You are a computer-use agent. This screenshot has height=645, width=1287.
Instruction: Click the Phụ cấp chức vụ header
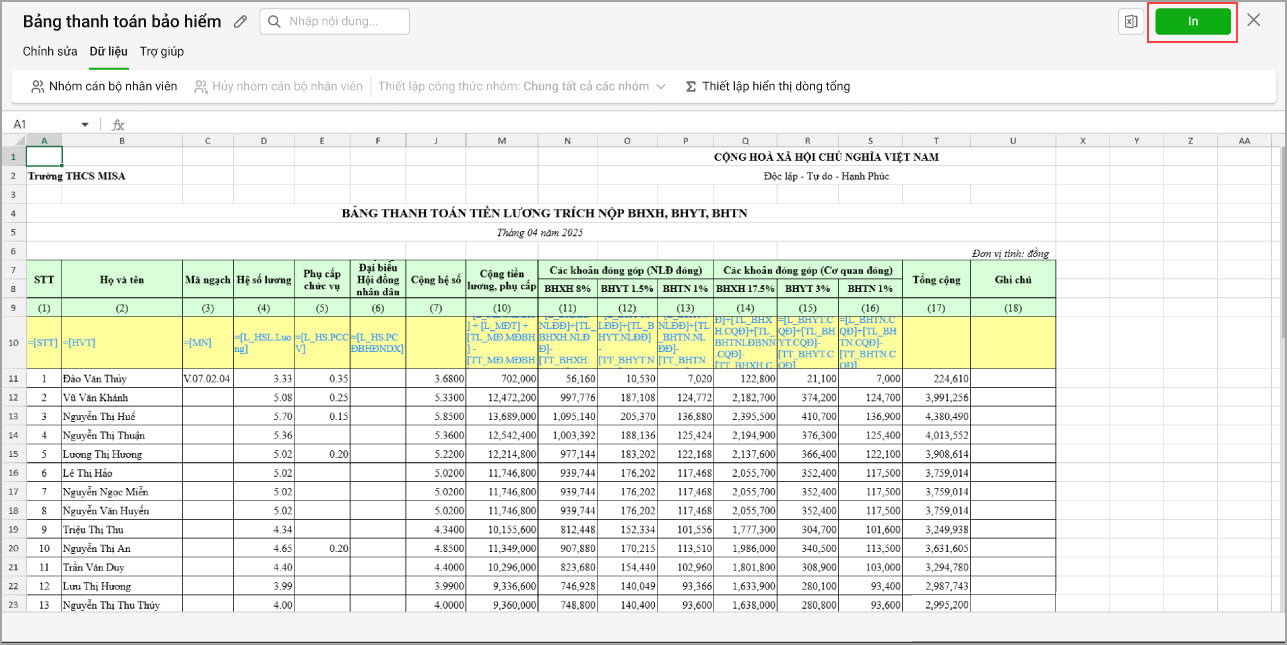322,279
